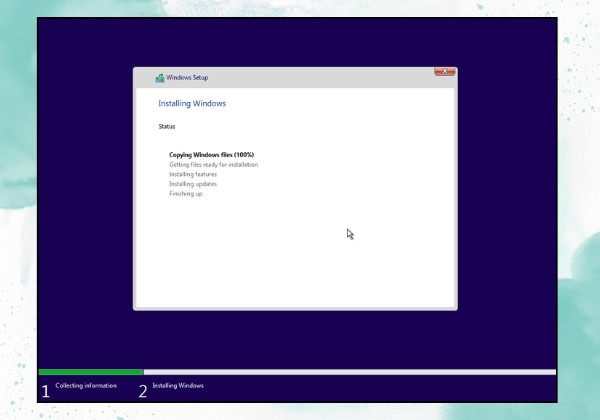Viewport: 600px width, 420px height.
Task: Select 'Copying Windows files (100%)' status line
Action: (x=212, y=155)
